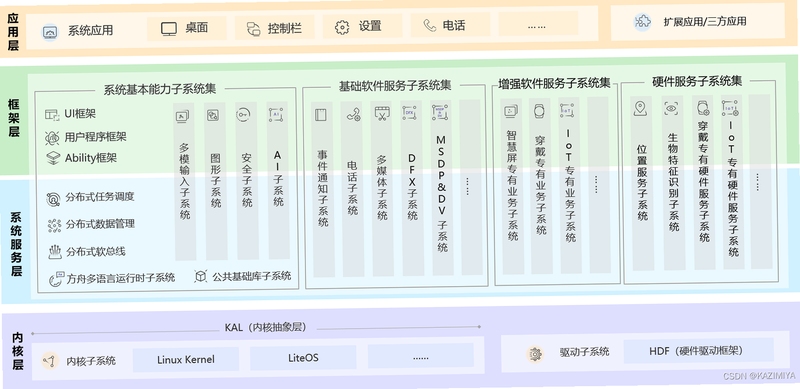Click the 内核子系统 label
800x389 pixels.
click(91, 361)
